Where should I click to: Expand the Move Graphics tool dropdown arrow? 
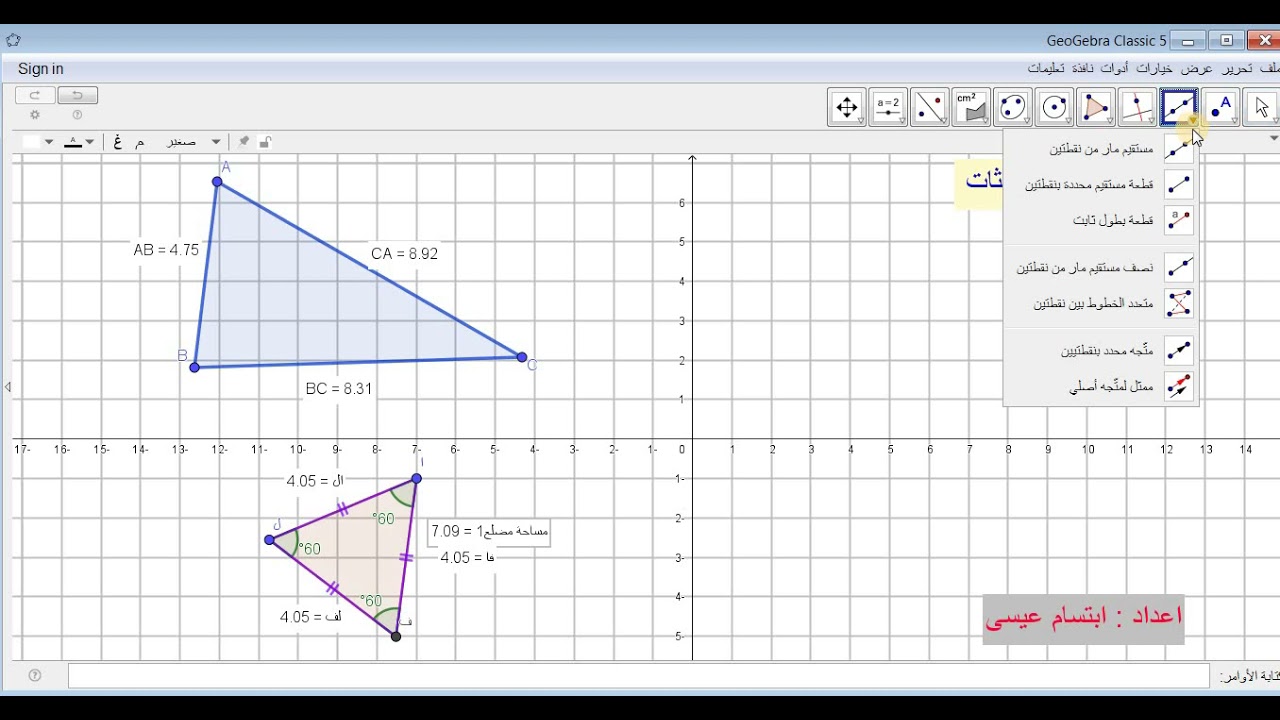pos(861,120)
